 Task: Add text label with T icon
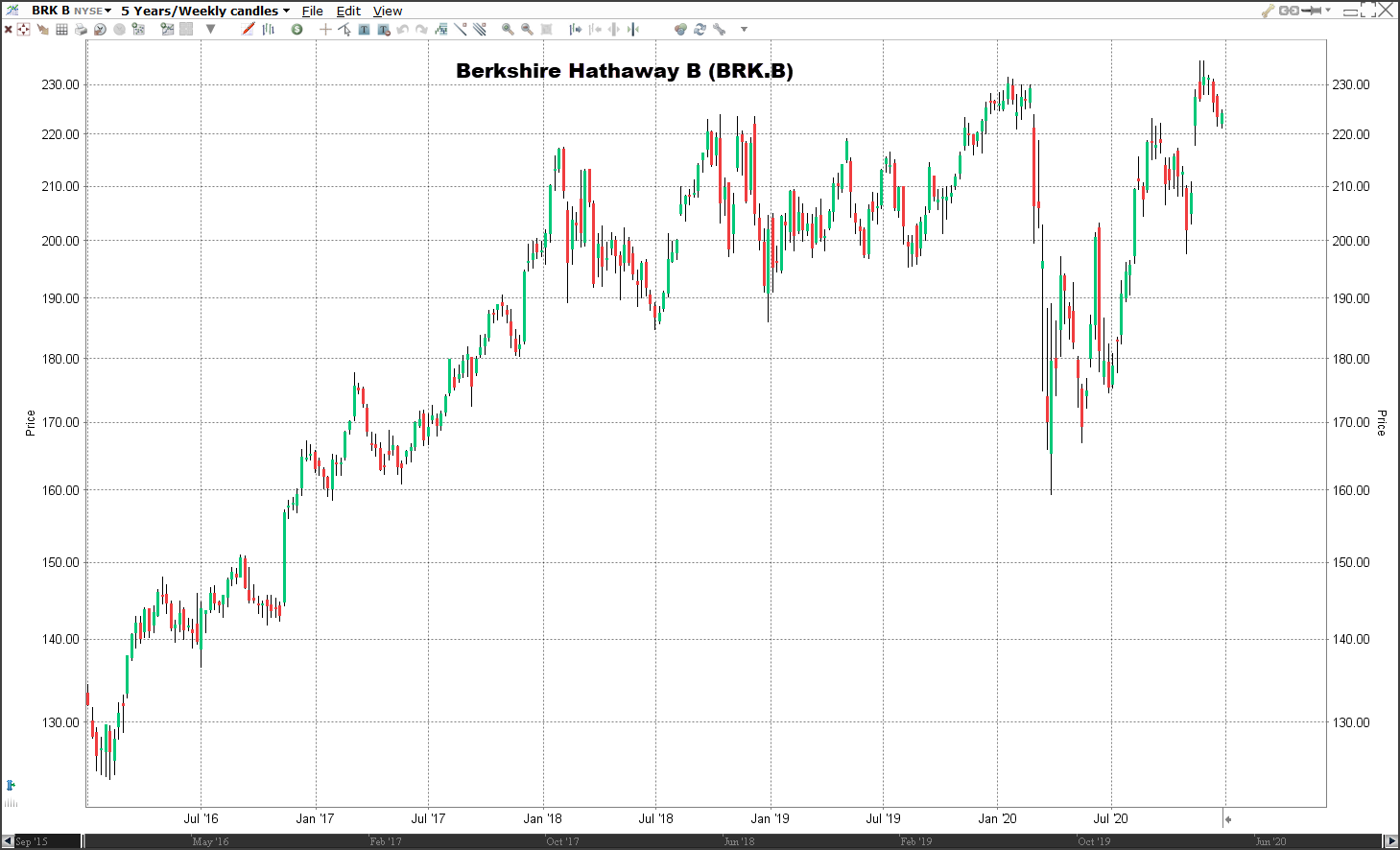[x=364, y=30]
